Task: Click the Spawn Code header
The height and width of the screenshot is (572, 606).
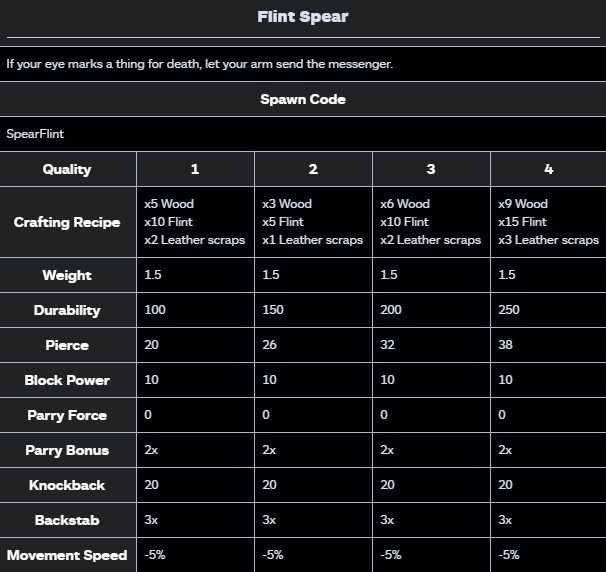Action: click(x=303, y=99)
